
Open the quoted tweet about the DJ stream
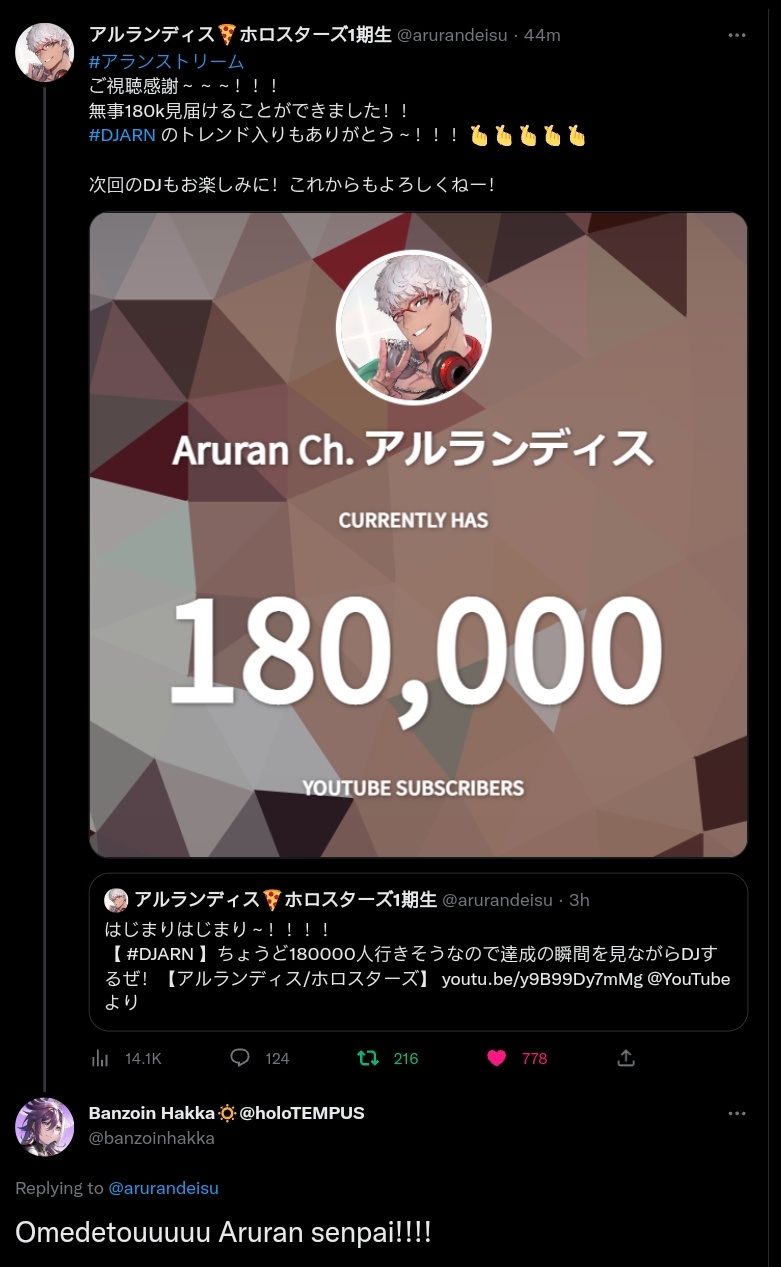(418, 952)
